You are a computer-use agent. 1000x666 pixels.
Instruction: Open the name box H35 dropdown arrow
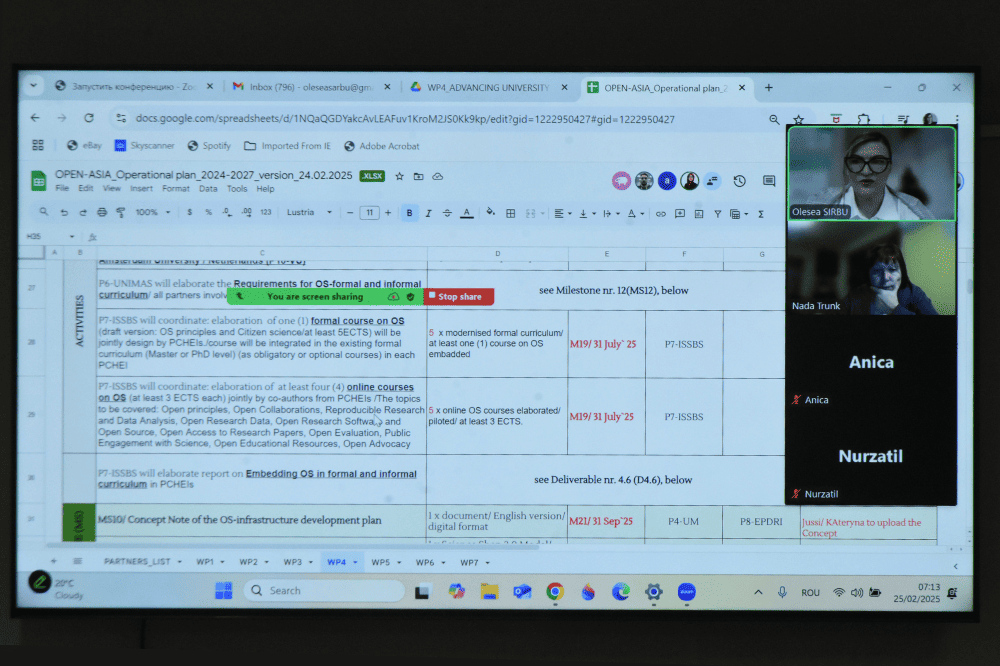[72, 237]
